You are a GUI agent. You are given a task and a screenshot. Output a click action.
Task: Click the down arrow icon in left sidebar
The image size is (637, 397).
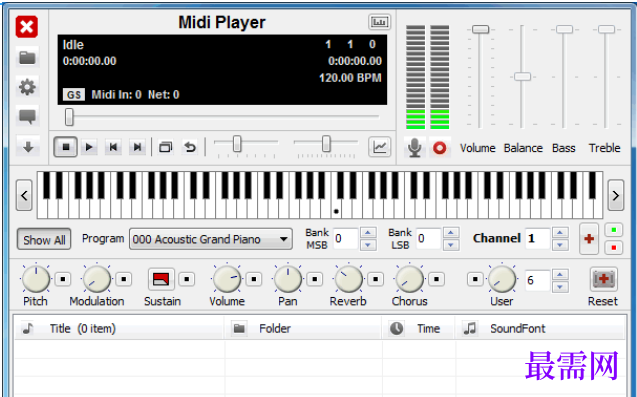(x=28, y=146)
